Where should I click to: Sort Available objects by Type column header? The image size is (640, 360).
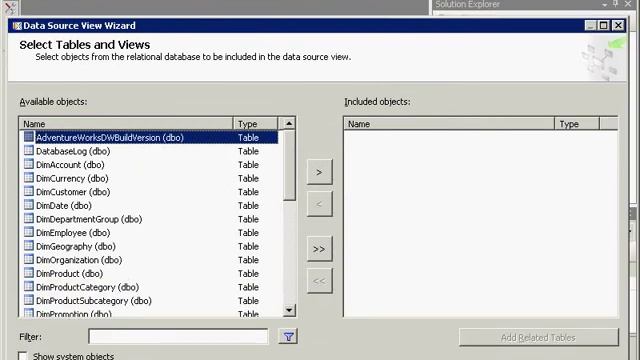pyautogui.click(x=256, y=124)
